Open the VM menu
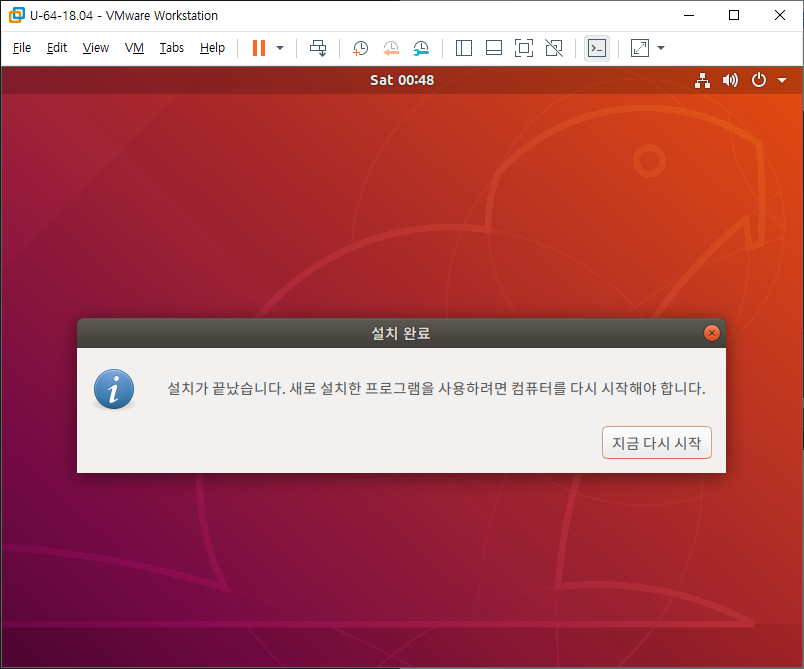This screenshot has height=669, width=804. click(134, 48)
